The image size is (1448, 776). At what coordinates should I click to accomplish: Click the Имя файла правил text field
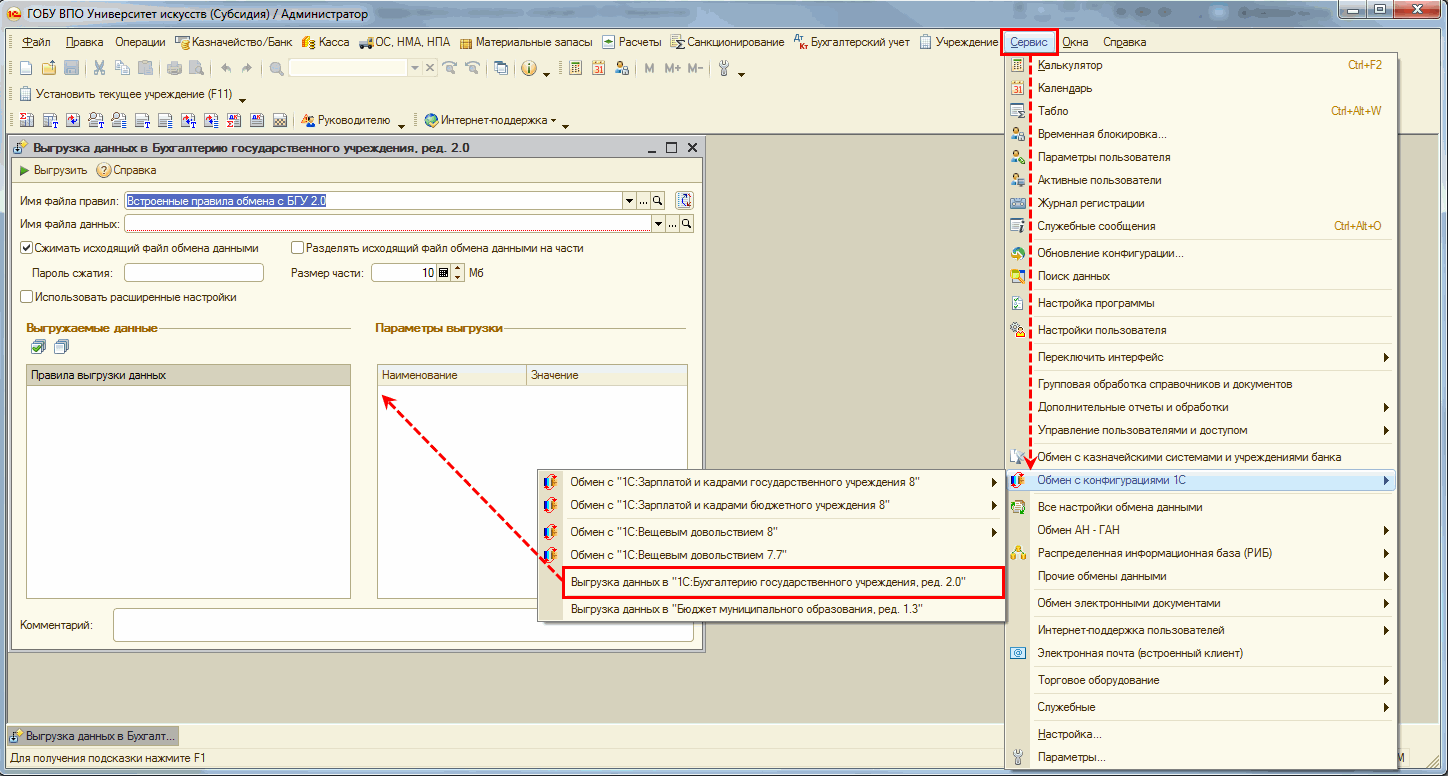(373, 201)
